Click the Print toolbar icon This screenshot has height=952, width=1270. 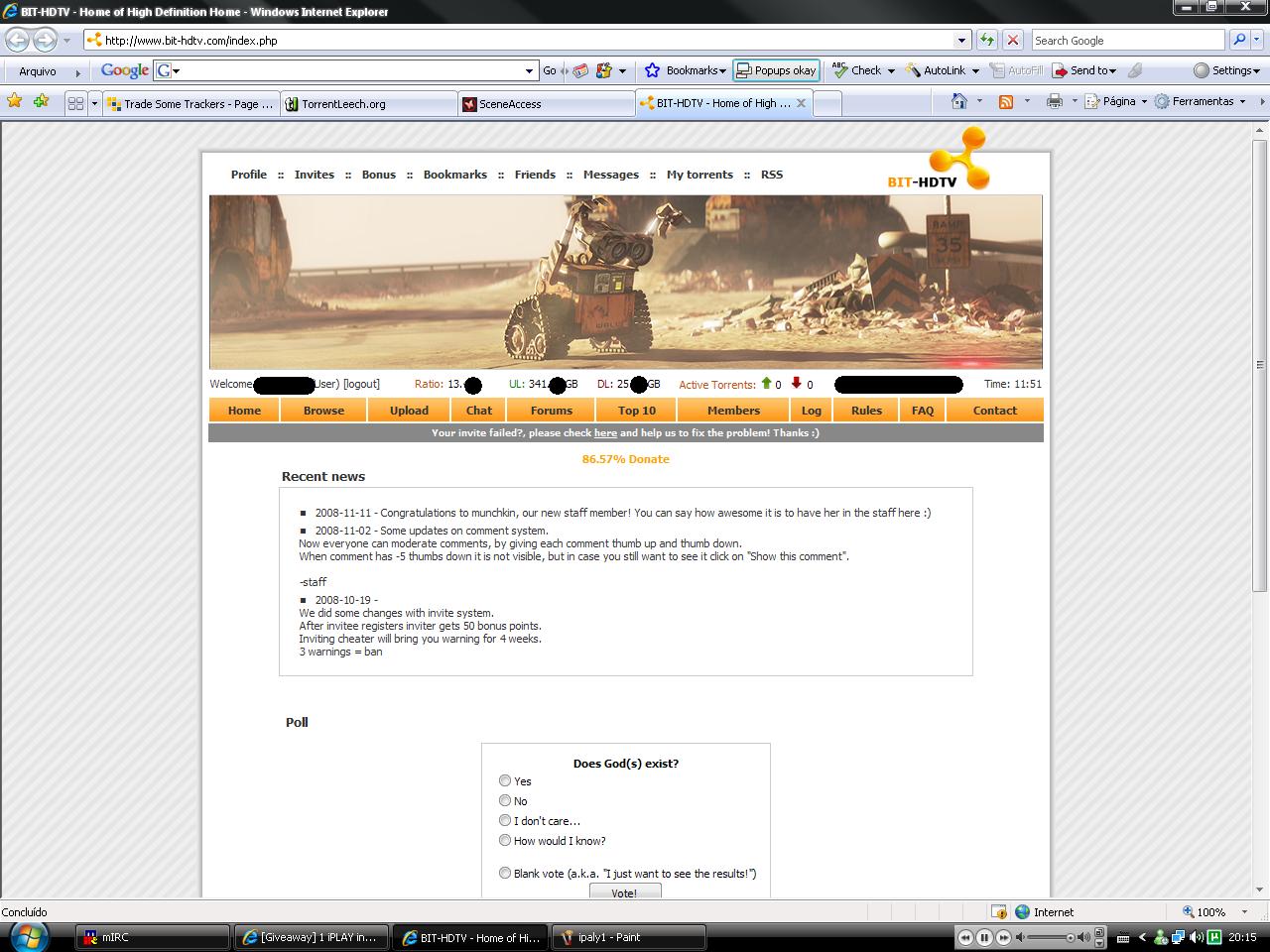[1054, 101]
